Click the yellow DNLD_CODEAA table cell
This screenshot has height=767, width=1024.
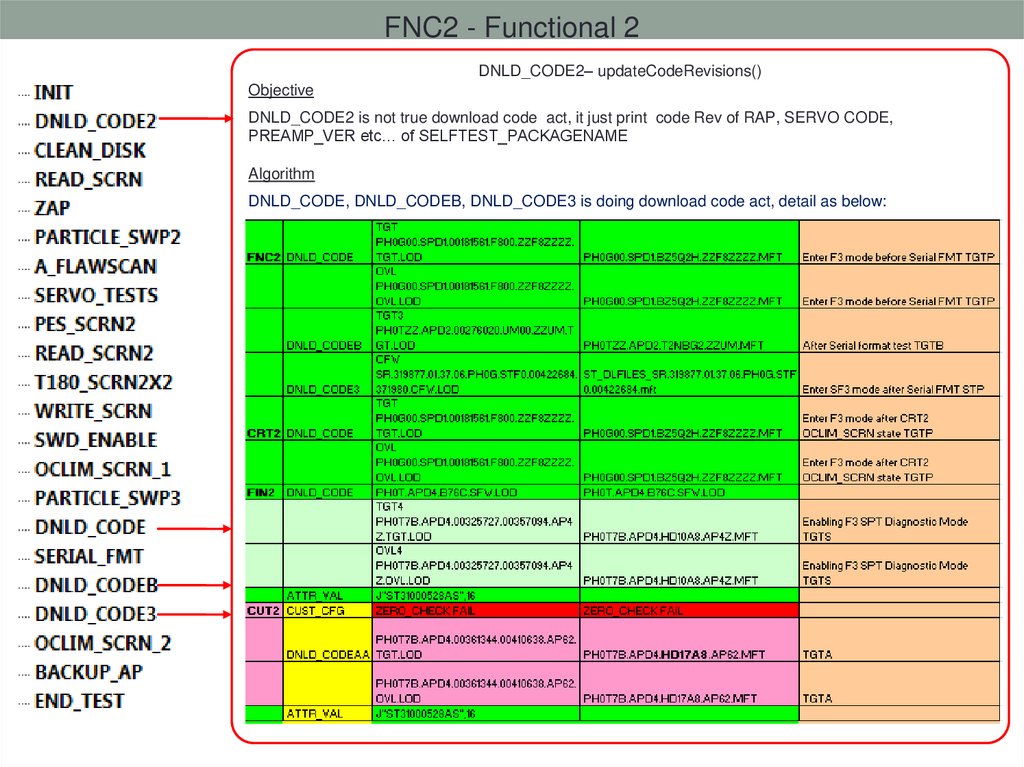327,640
